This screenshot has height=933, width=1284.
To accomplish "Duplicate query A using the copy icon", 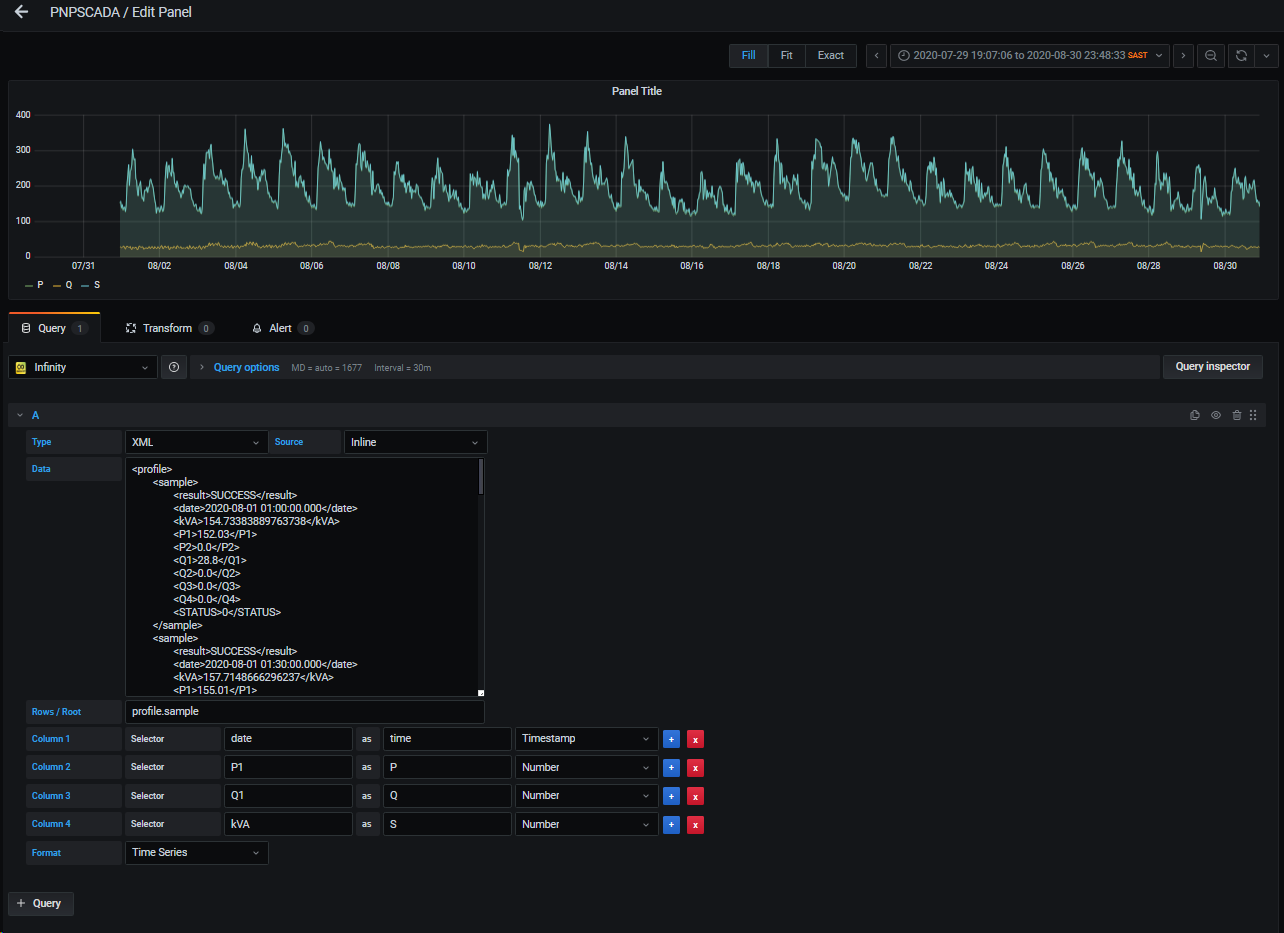I will click(x=1194, y=414).
